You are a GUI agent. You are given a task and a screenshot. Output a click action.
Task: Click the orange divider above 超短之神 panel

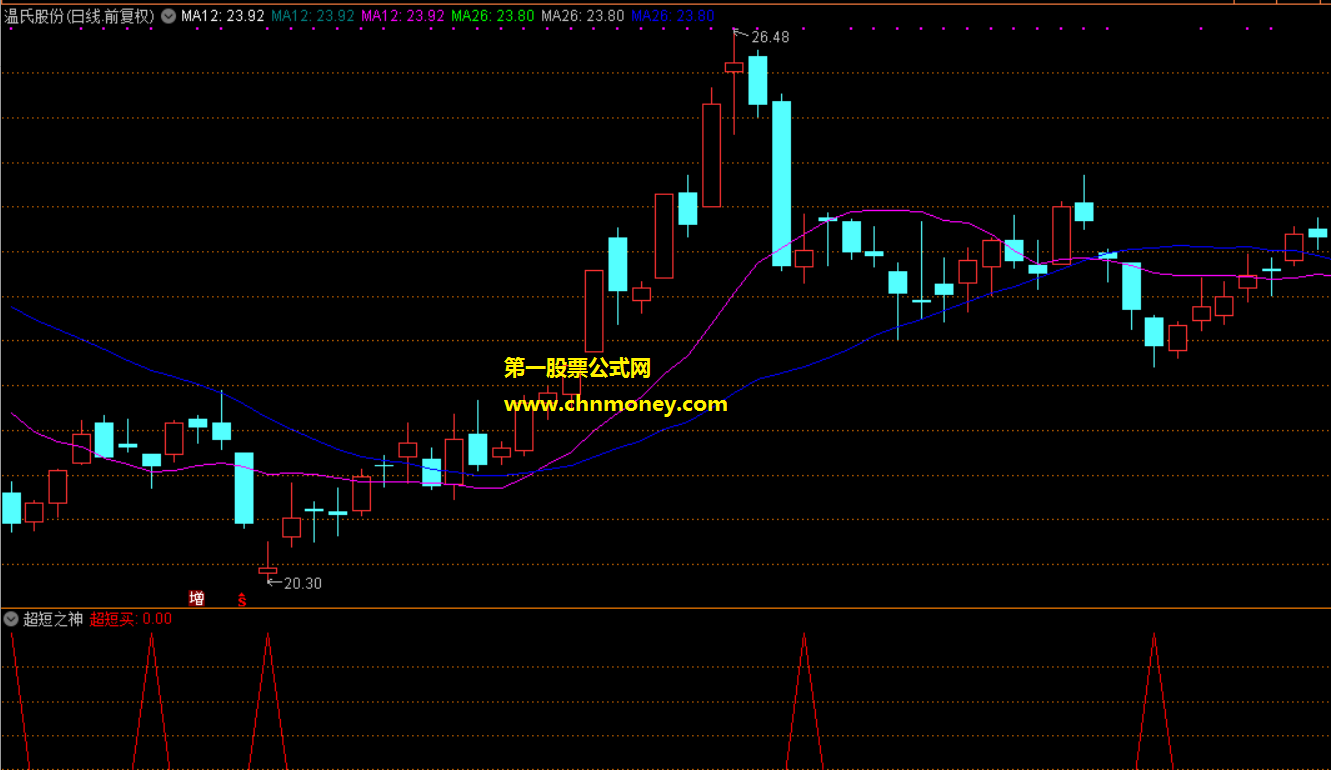[665, 608]
